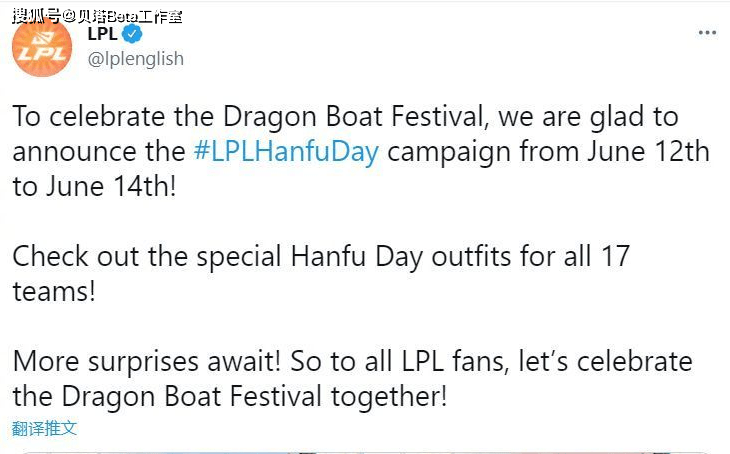Click the 搜狐号@贝塔Beta工作室 watermark text
This screenshot has width=730, height=454.
(x=97, y=16)
